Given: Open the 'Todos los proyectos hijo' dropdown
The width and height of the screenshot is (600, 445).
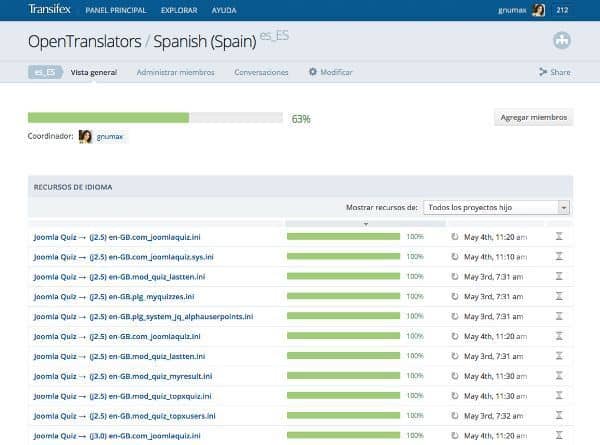Looking at the screenshot, I should [496, 207].
